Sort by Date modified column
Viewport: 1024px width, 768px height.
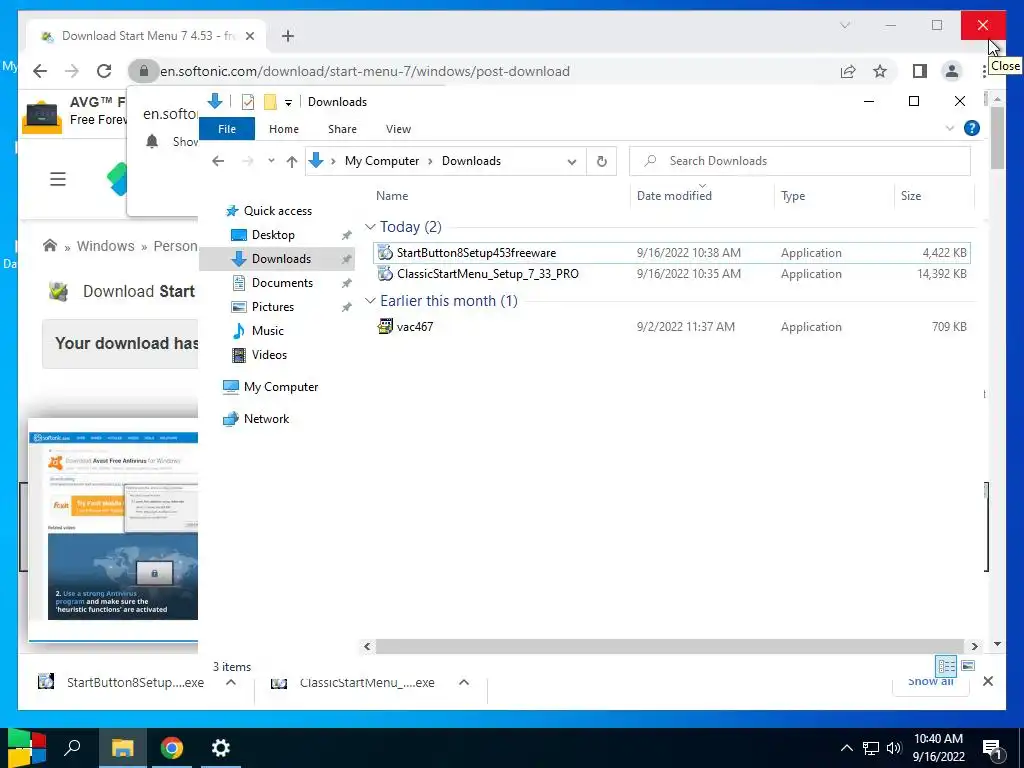pos(674,196)
